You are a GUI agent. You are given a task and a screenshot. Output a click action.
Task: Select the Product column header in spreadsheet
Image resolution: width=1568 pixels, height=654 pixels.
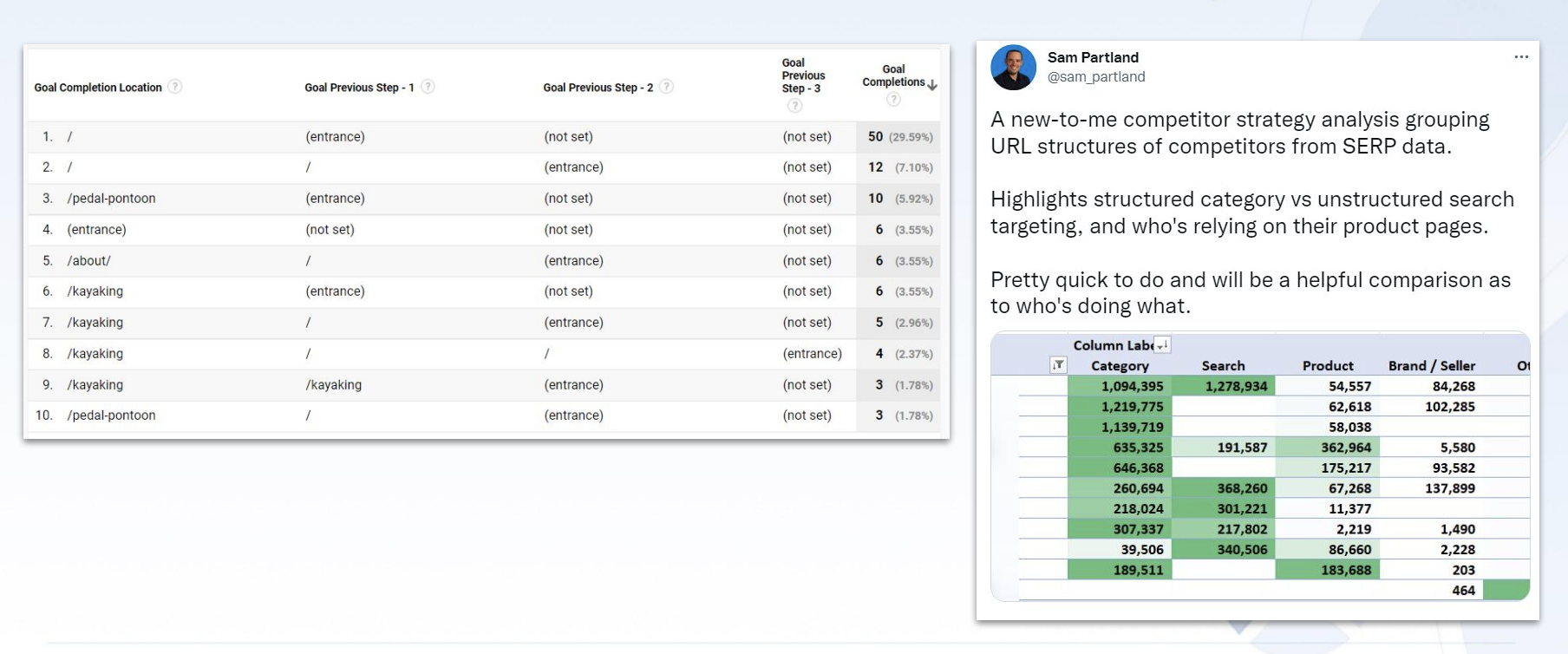1328,366
